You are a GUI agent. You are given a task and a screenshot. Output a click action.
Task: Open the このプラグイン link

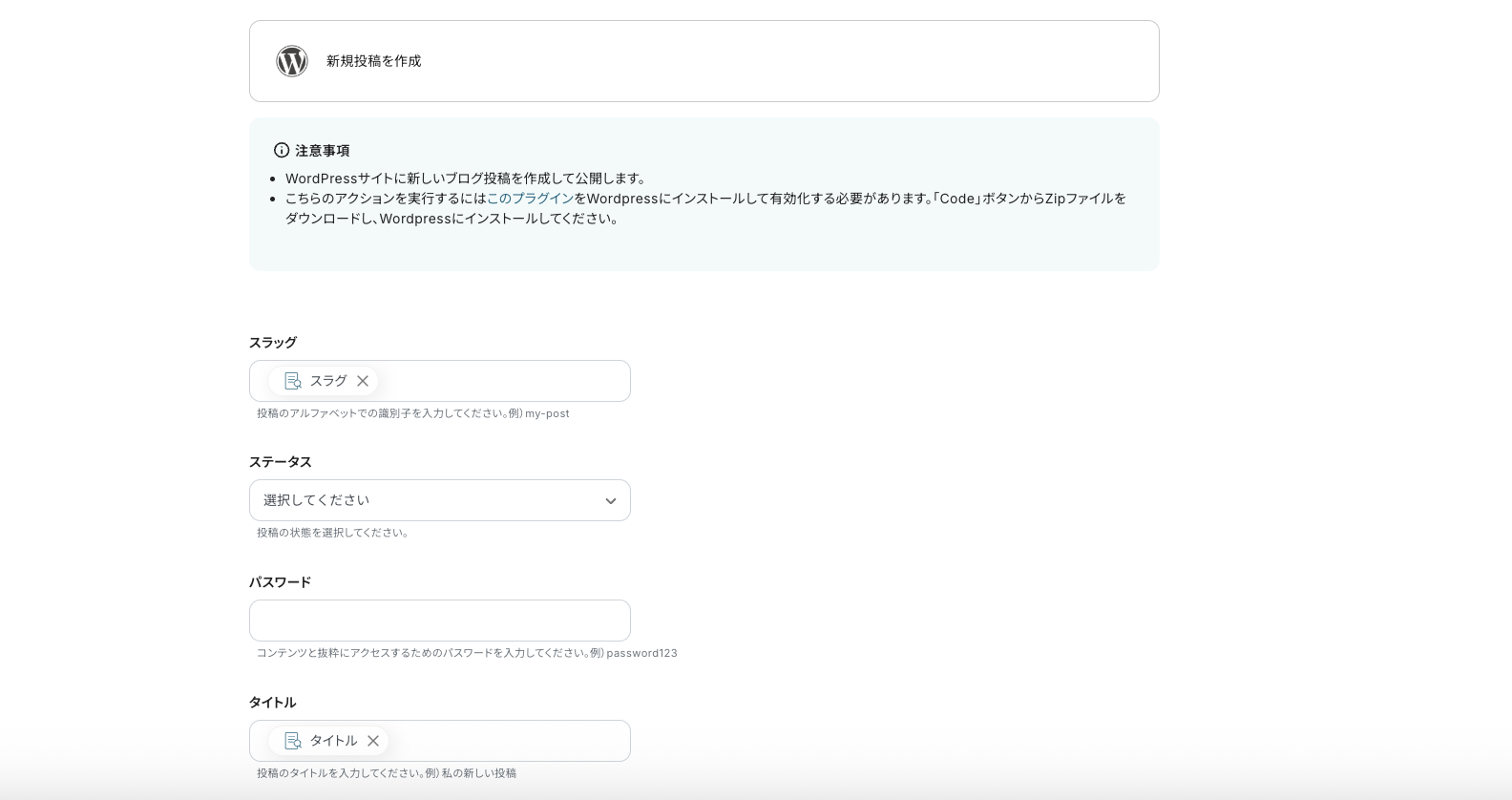530,199
